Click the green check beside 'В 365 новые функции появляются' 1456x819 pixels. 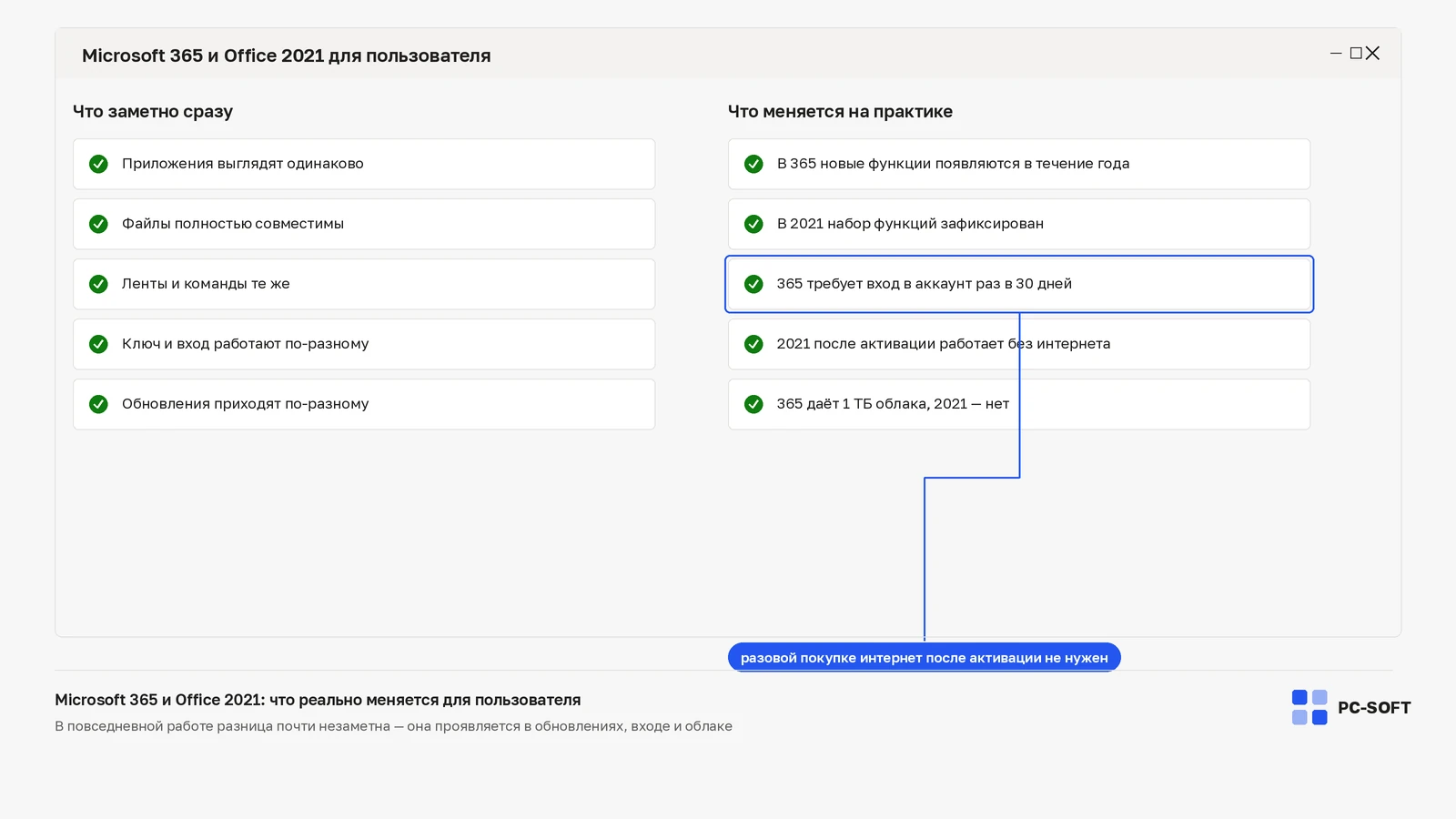click(x=753, y=164)
